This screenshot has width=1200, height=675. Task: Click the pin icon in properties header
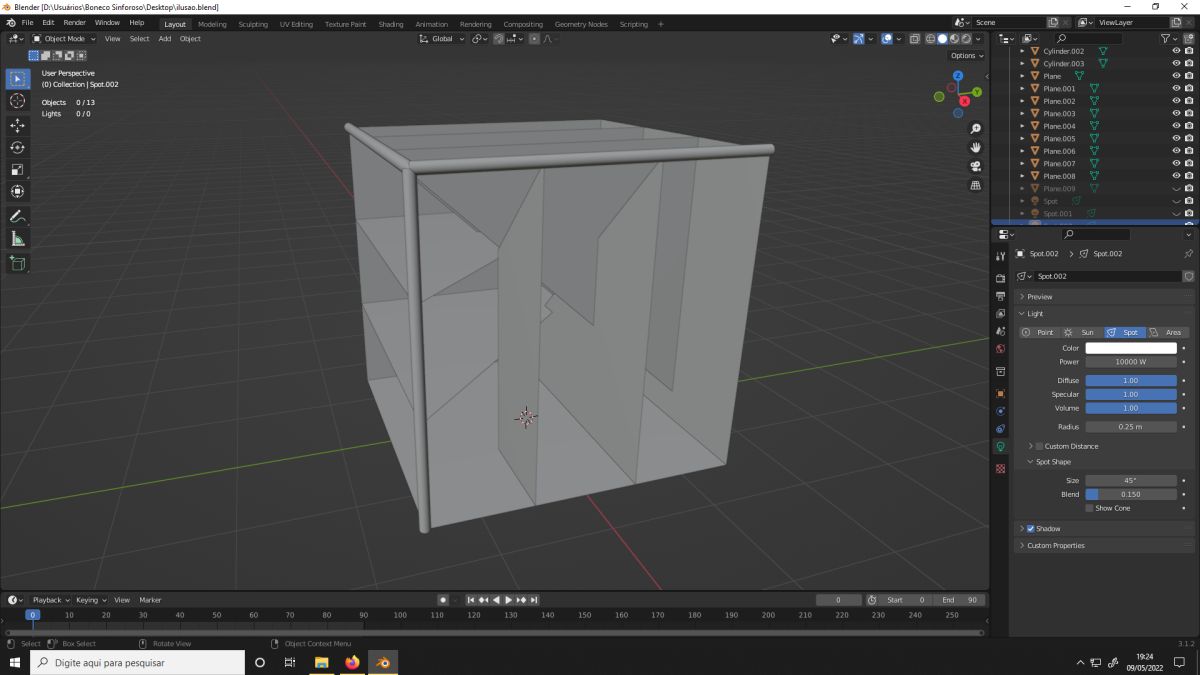[x=1188, y=254]
